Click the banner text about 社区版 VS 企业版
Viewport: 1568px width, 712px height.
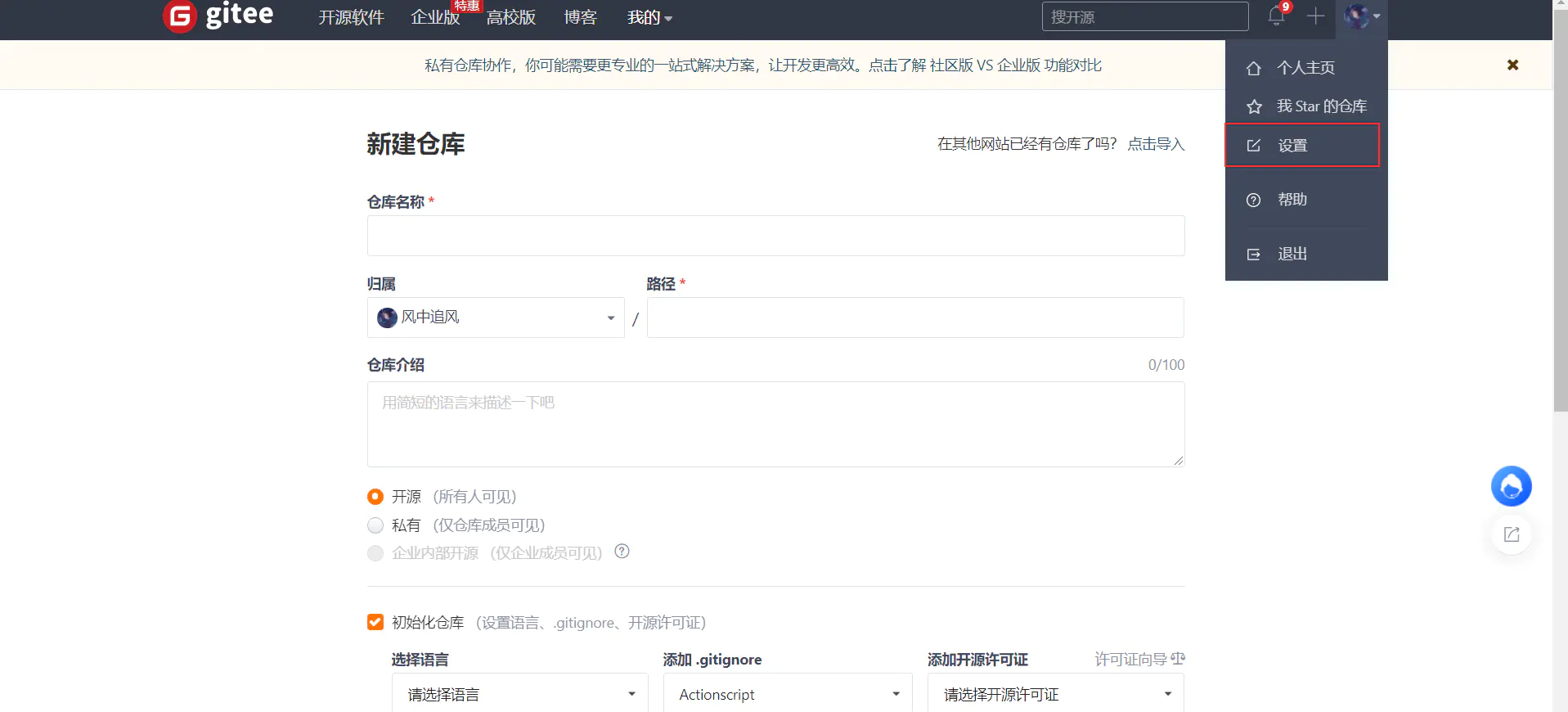coord(763,65)
